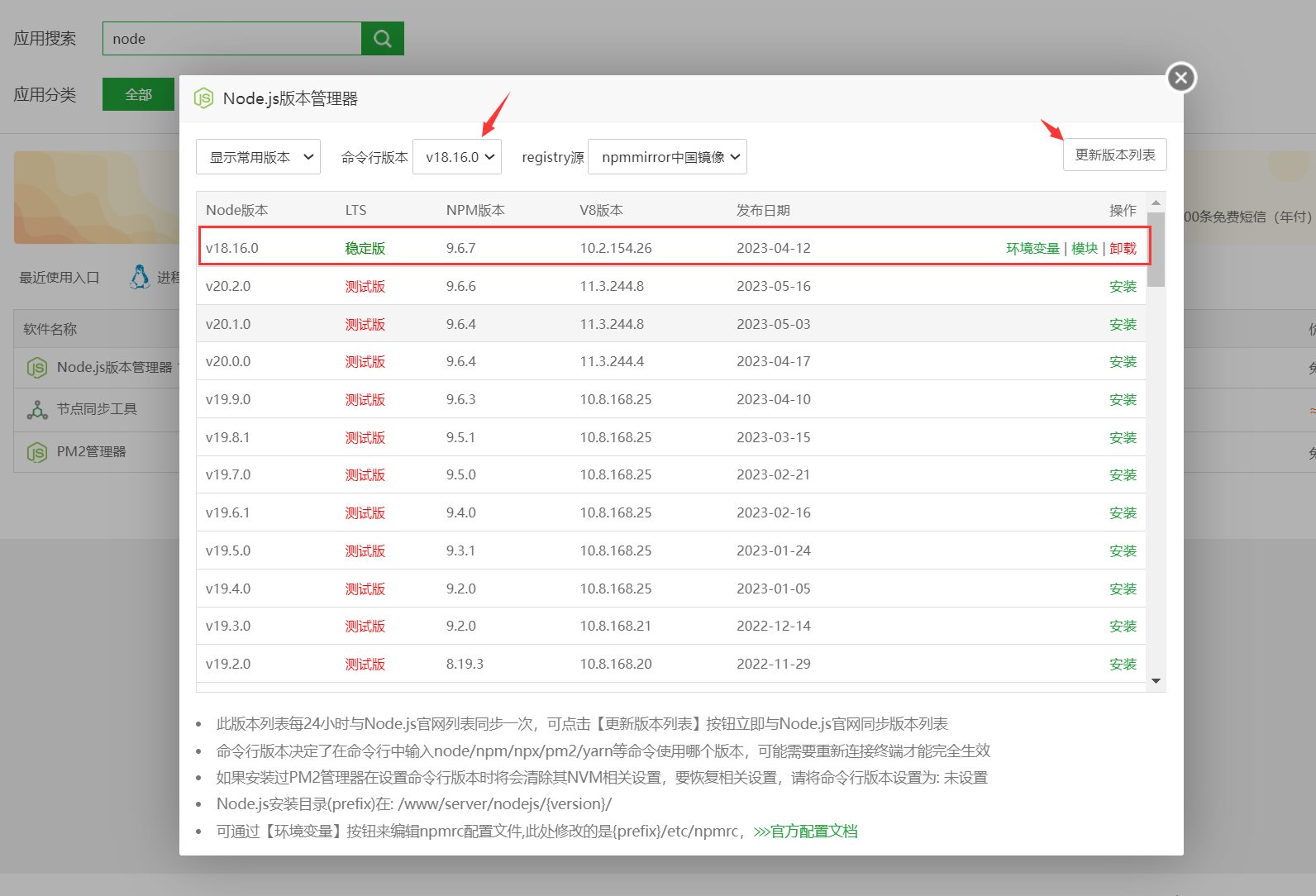Click the green search magnifier icon
Viewport: 1316px width, 896px height.
pyautogui.click(x=382, y=39)
